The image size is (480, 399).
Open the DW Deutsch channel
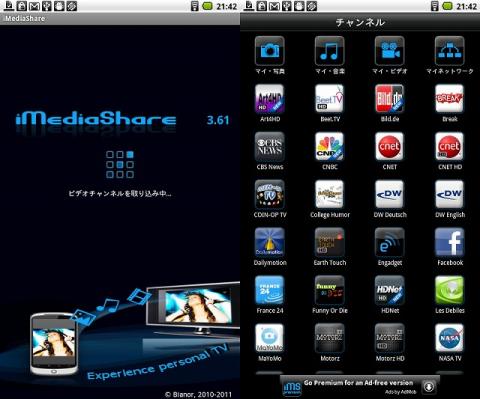click(x=390, y=195)
